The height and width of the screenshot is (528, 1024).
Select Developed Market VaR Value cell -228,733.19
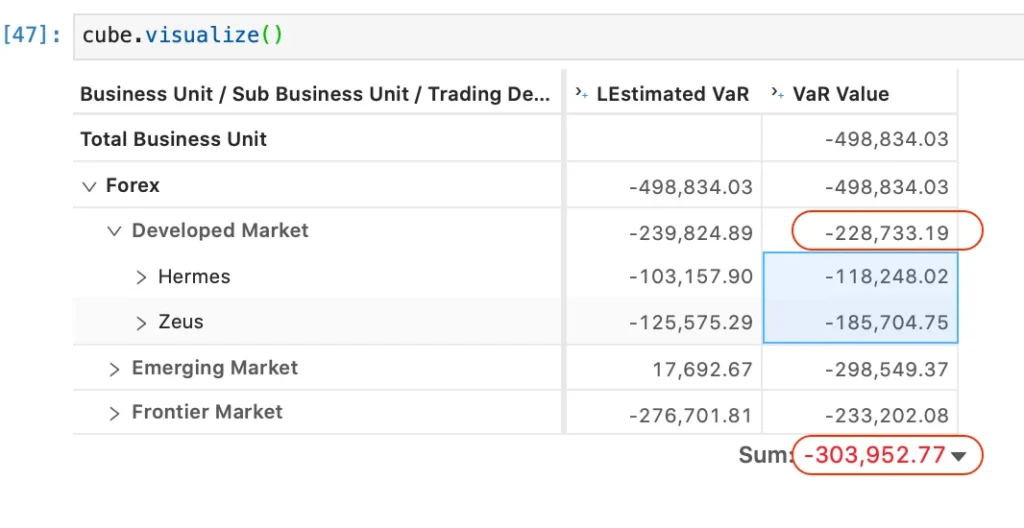860,232
